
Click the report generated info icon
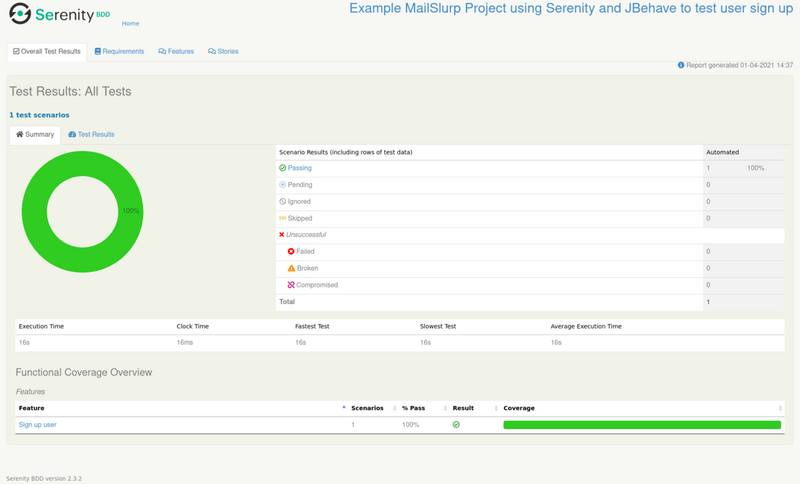coord(681,65)
